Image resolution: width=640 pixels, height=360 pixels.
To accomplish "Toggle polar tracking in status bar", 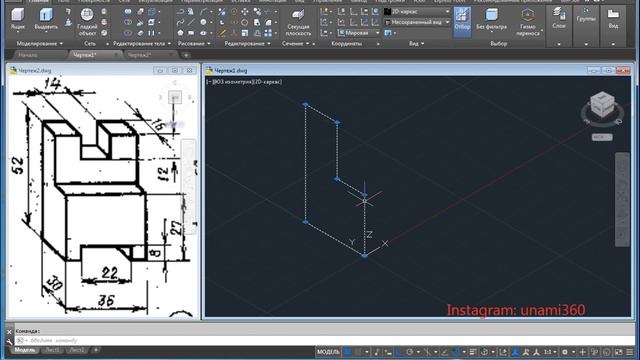I will [410, 351].
